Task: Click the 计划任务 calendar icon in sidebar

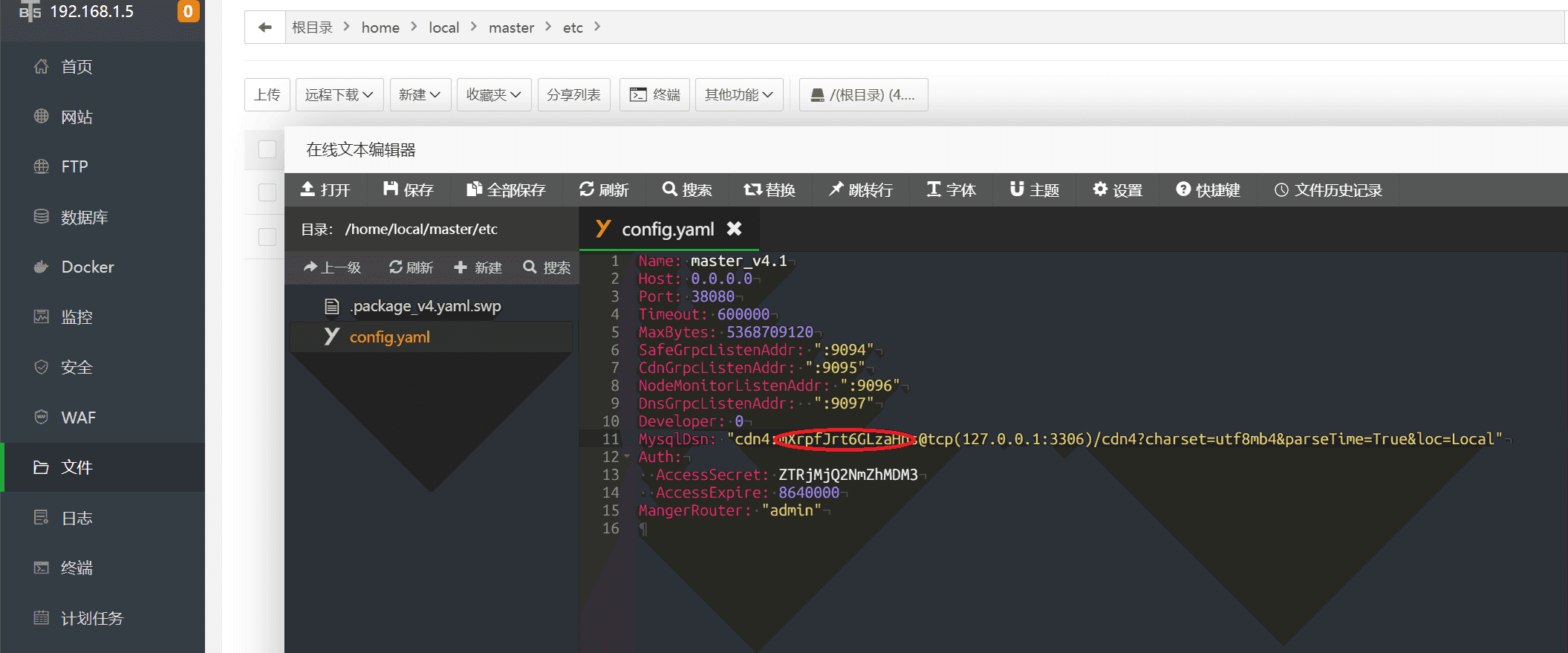Action: [x=42, y=617]
